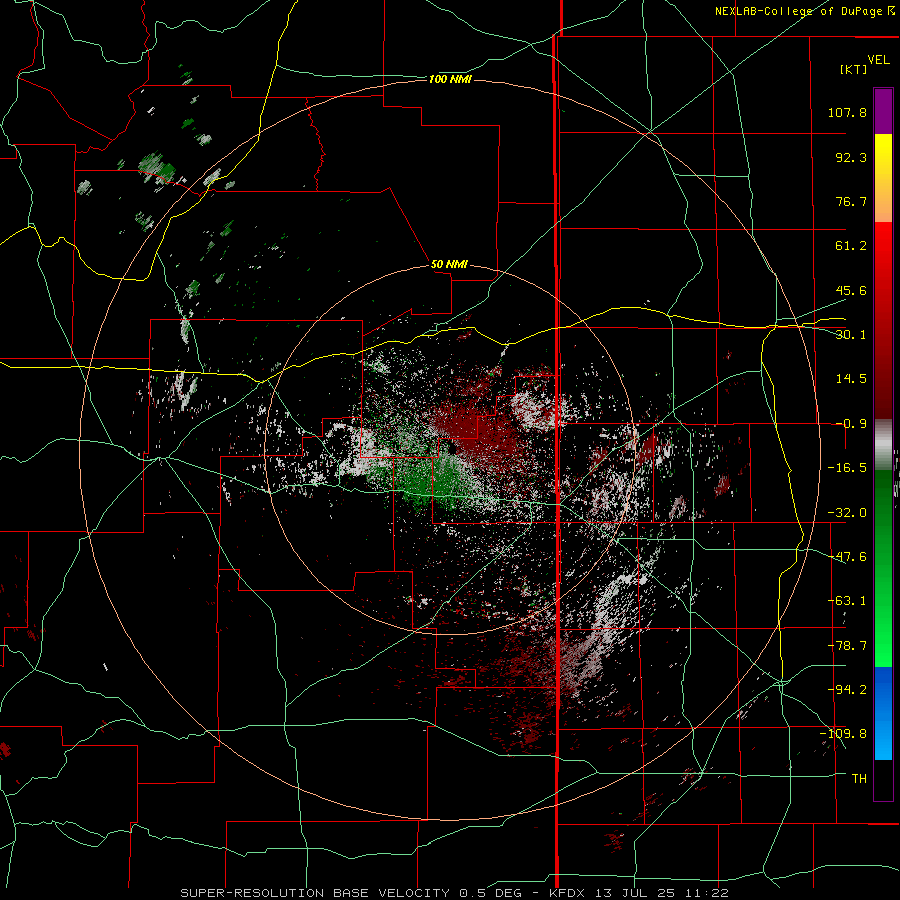Select the 30.1 velocity scale value
This screenshot has width=900, height=900.
(x=851, y=335)
